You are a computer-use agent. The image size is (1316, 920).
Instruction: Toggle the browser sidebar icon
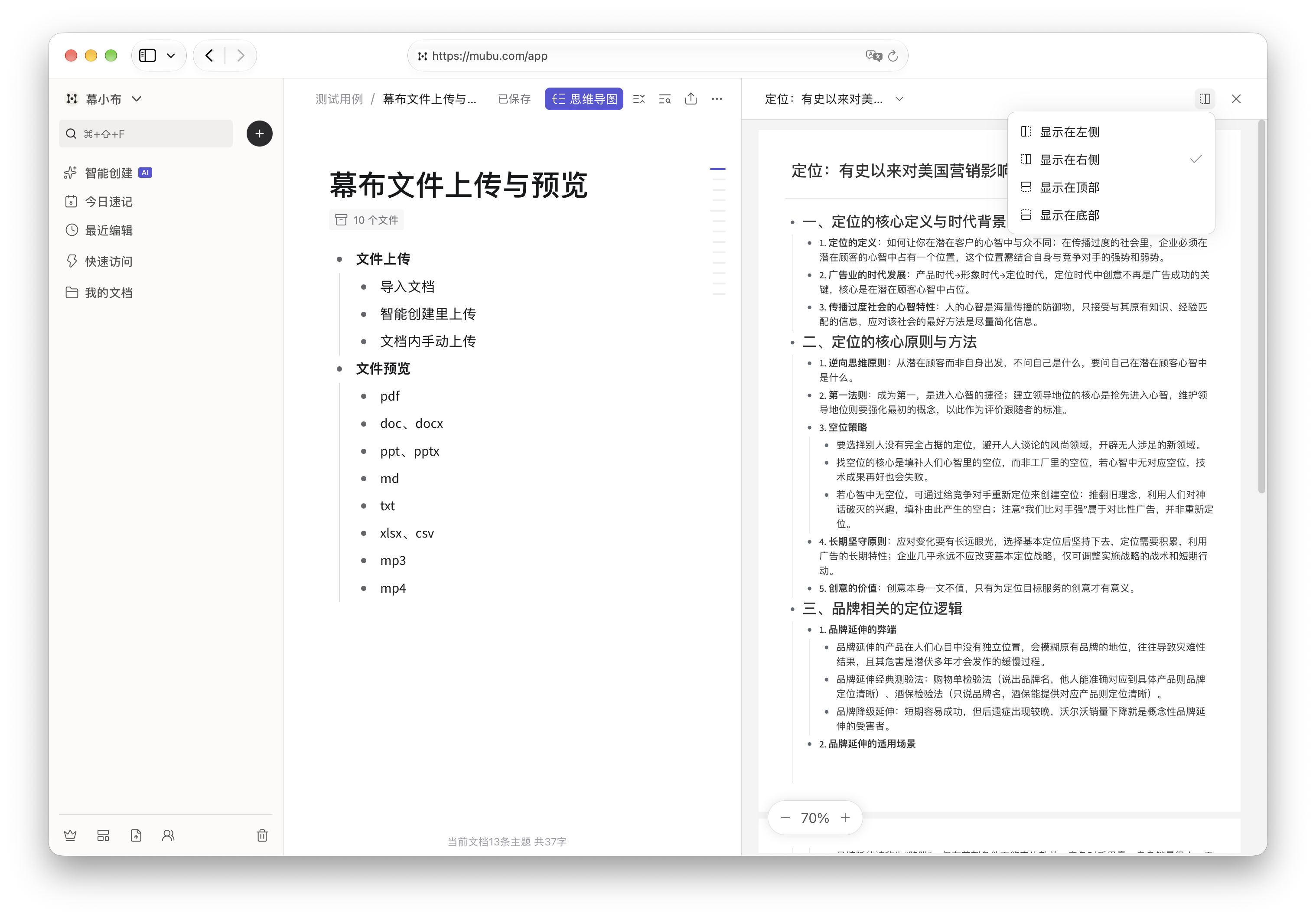tap(147, 55)
